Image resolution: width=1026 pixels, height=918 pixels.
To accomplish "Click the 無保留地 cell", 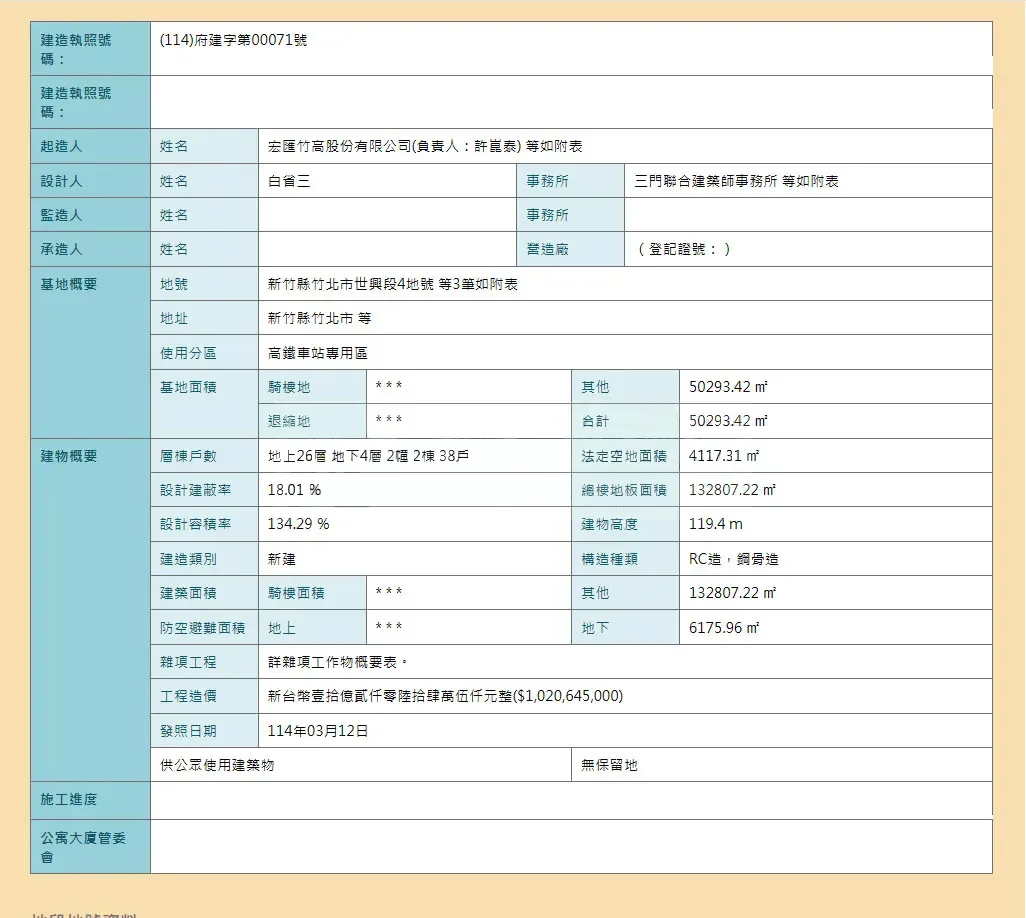I will pyautogui.click(x=609, y=766).
